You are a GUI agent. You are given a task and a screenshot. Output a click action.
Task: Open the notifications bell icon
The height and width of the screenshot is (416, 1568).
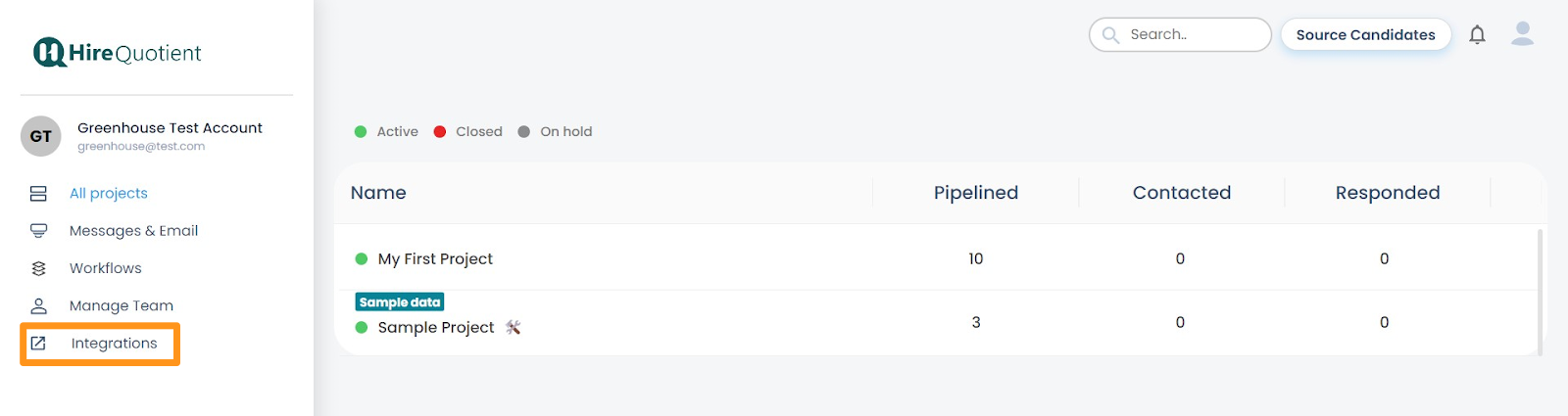(1477, 35)
